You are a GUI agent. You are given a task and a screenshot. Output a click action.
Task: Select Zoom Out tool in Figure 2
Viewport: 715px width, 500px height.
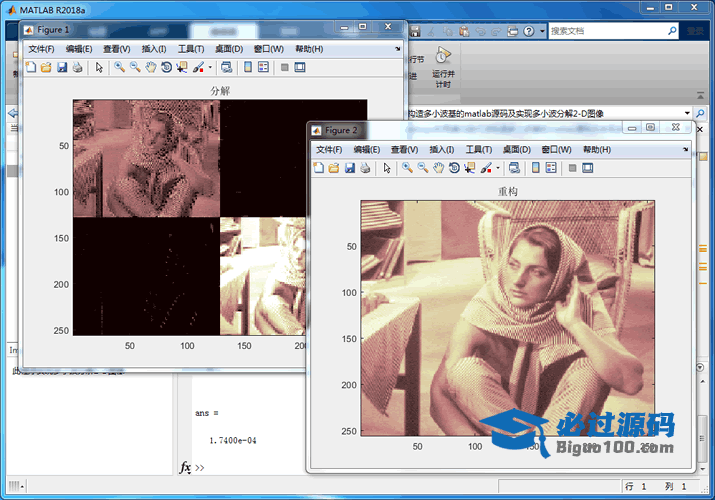[423, 168]
